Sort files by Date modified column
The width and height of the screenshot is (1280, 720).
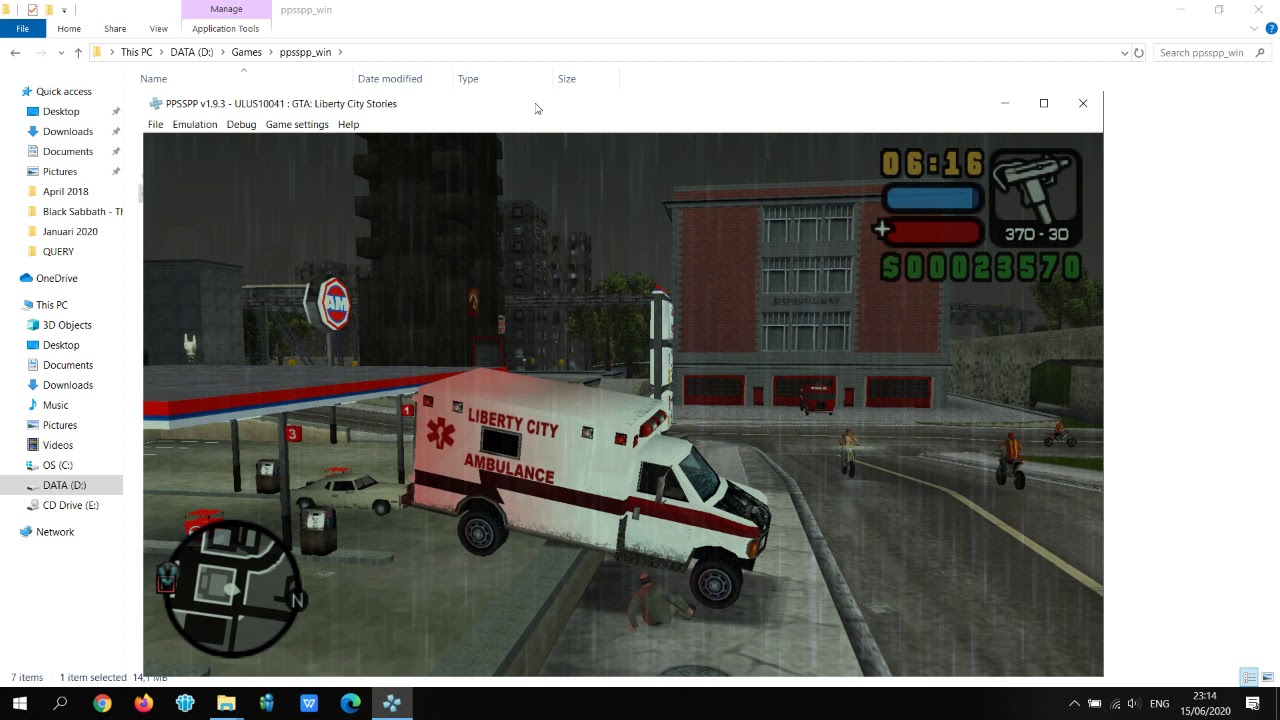point(390,78)
